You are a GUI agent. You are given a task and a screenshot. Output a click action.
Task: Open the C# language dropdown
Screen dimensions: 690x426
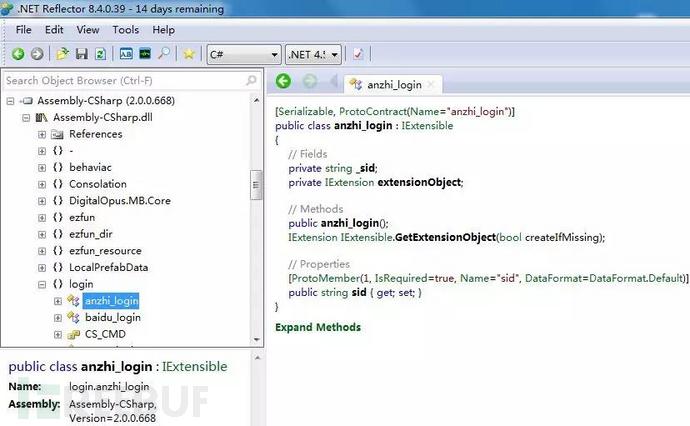click(x=242, y=54)
